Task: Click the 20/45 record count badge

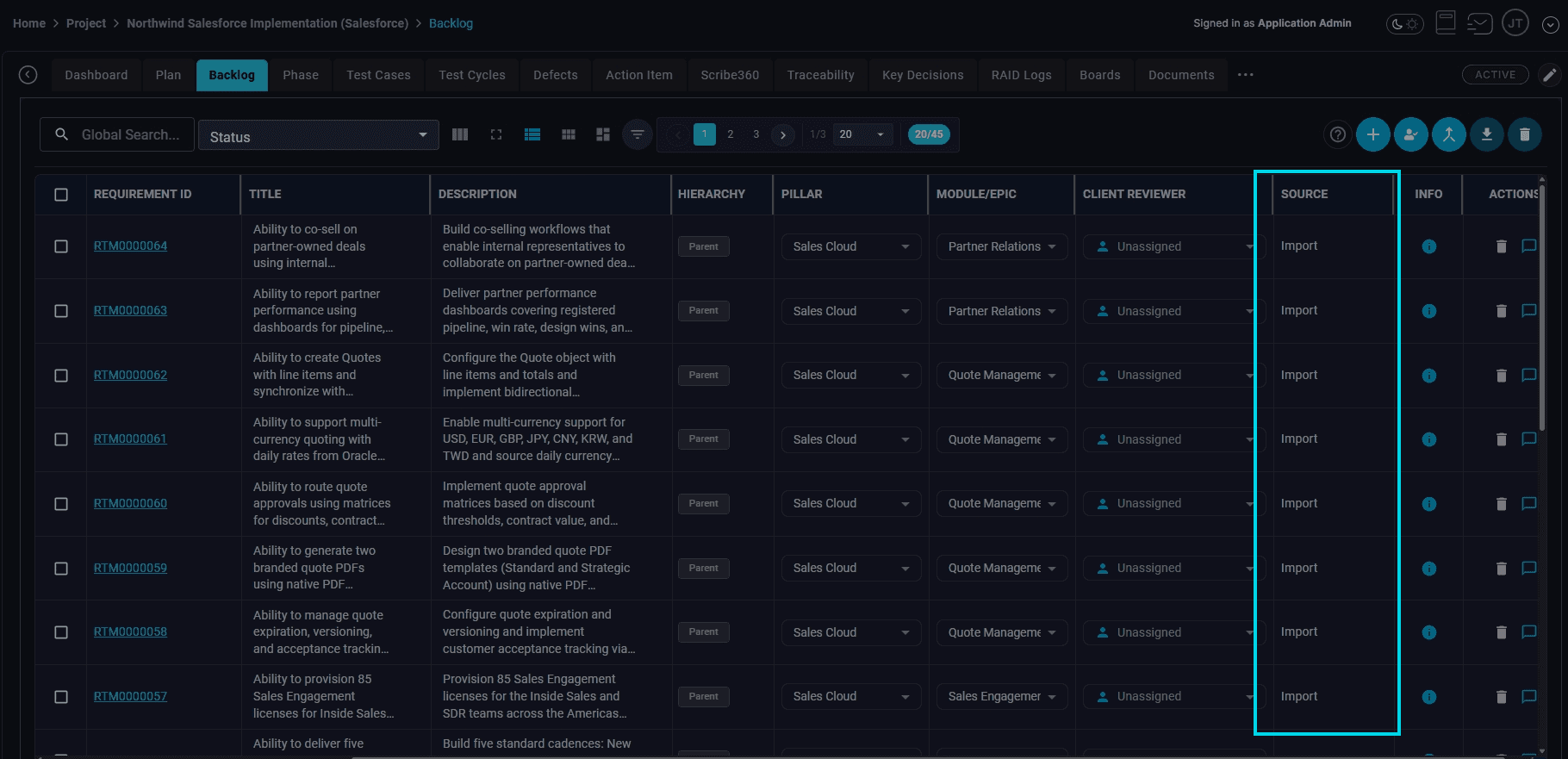Action: click(x=929, y=134)
